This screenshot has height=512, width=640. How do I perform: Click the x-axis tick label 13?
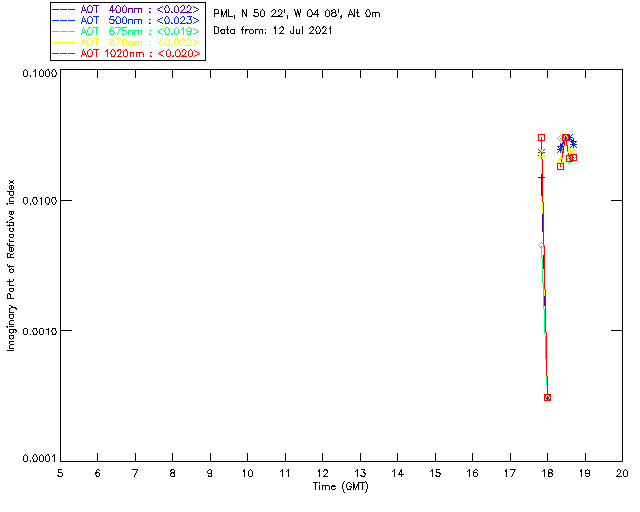360,473
